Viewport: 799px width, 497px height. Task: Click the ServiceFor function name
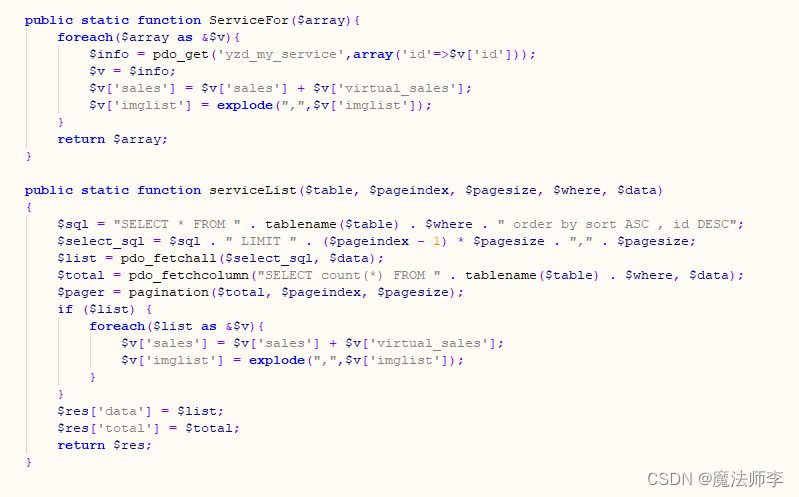[249, 20]
